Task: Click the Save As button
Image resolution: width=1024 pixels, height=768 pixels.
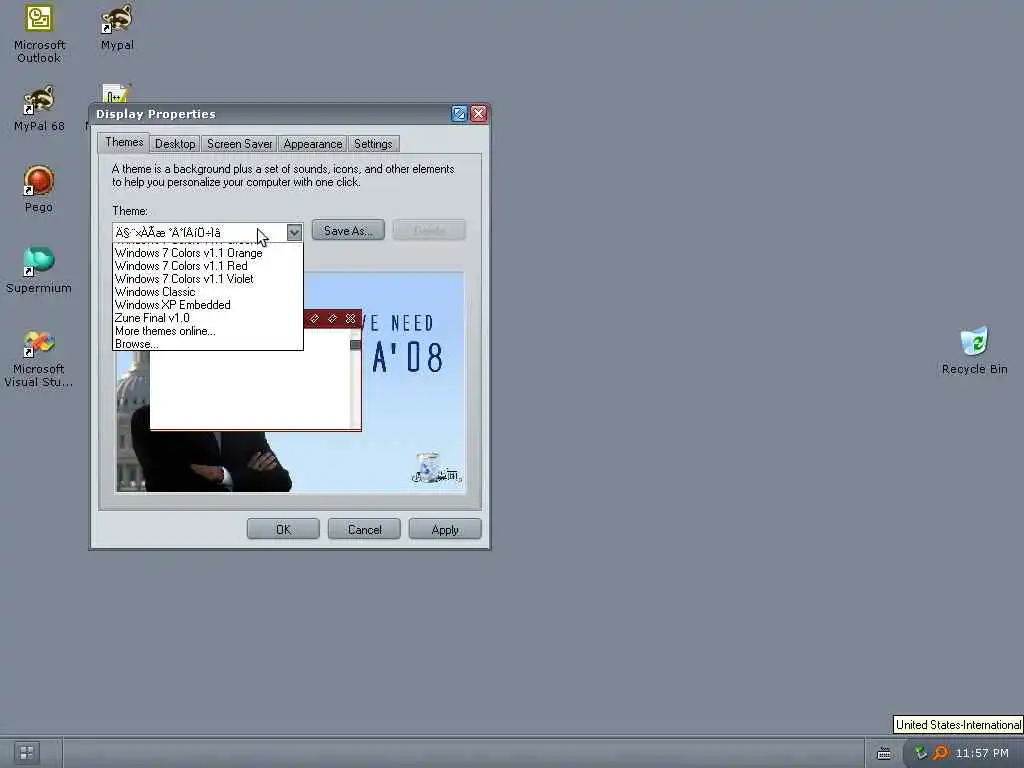Action: (x=348, y=231)
